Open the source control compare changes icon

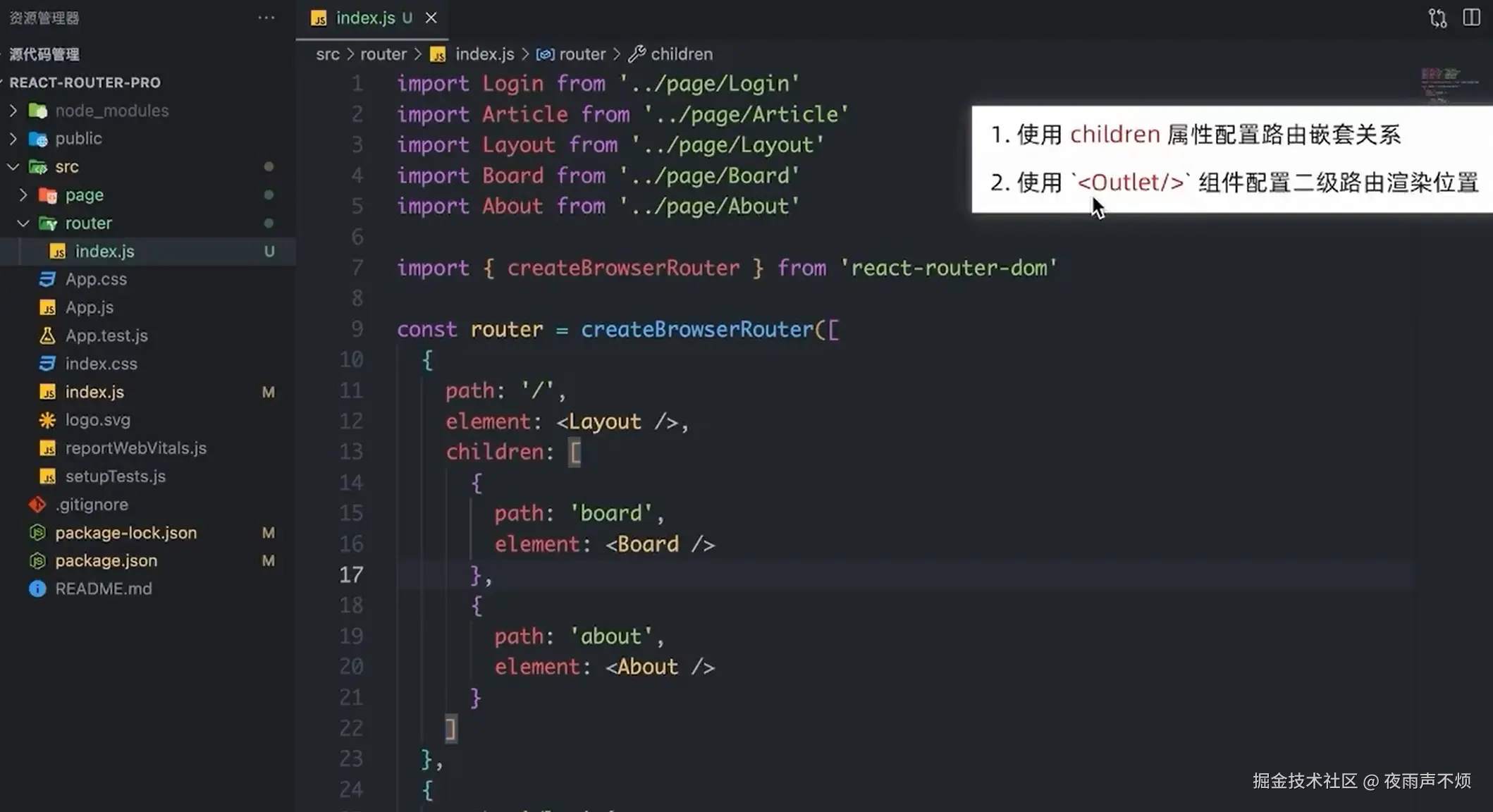(1437, 18)
